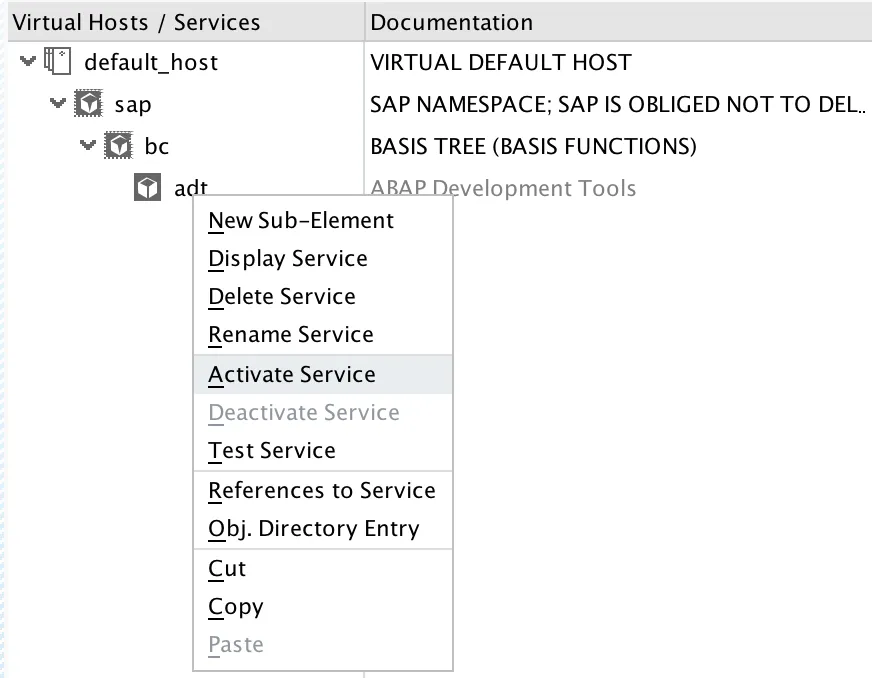The width and height of the screenshot is (872, 678).
Task: Click the bc service cube icon
Action: pyautogui.click(x=119, y=147)
